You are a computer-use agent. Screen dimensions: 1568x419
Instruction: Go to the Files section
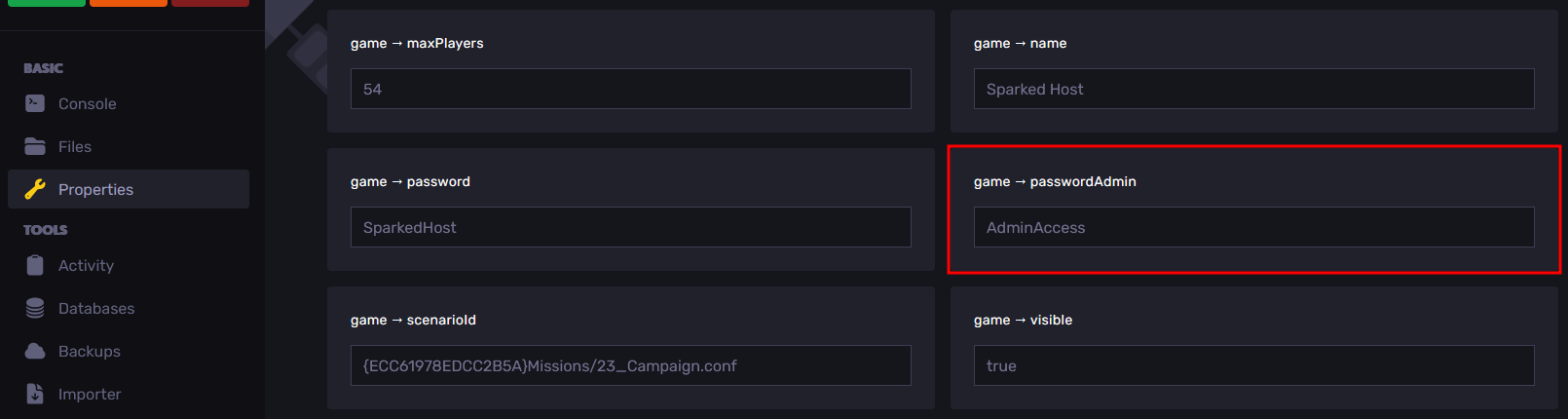[x=75, y=146]
